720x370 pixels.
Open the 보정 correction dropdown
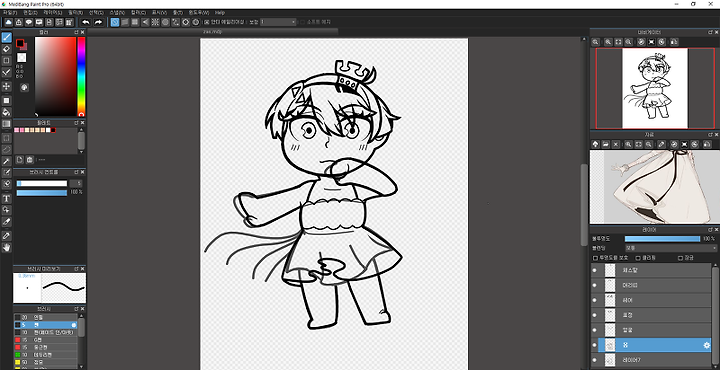point(278,22)
